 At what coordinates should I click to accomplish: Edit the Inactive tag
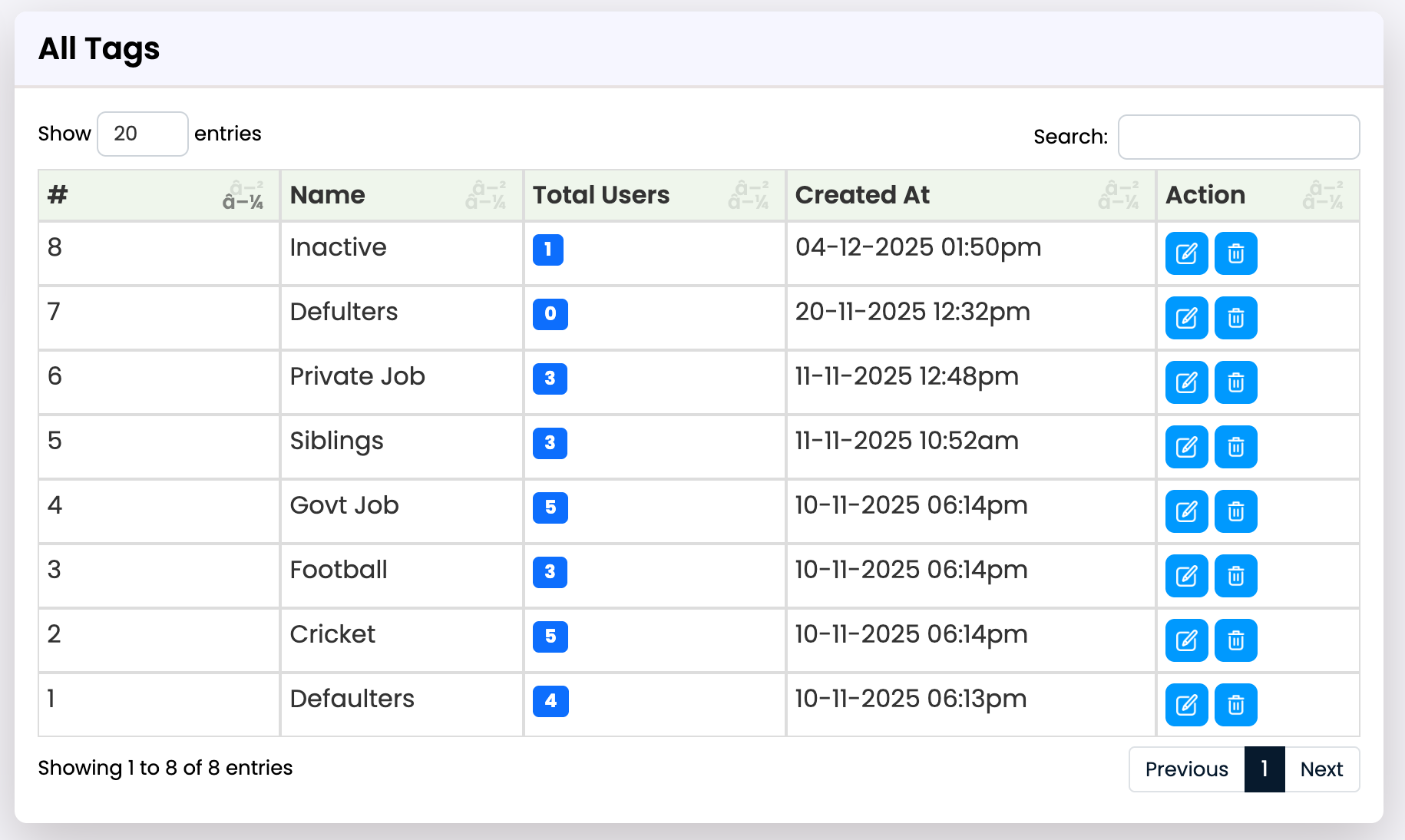click(x=1186, y=253)
